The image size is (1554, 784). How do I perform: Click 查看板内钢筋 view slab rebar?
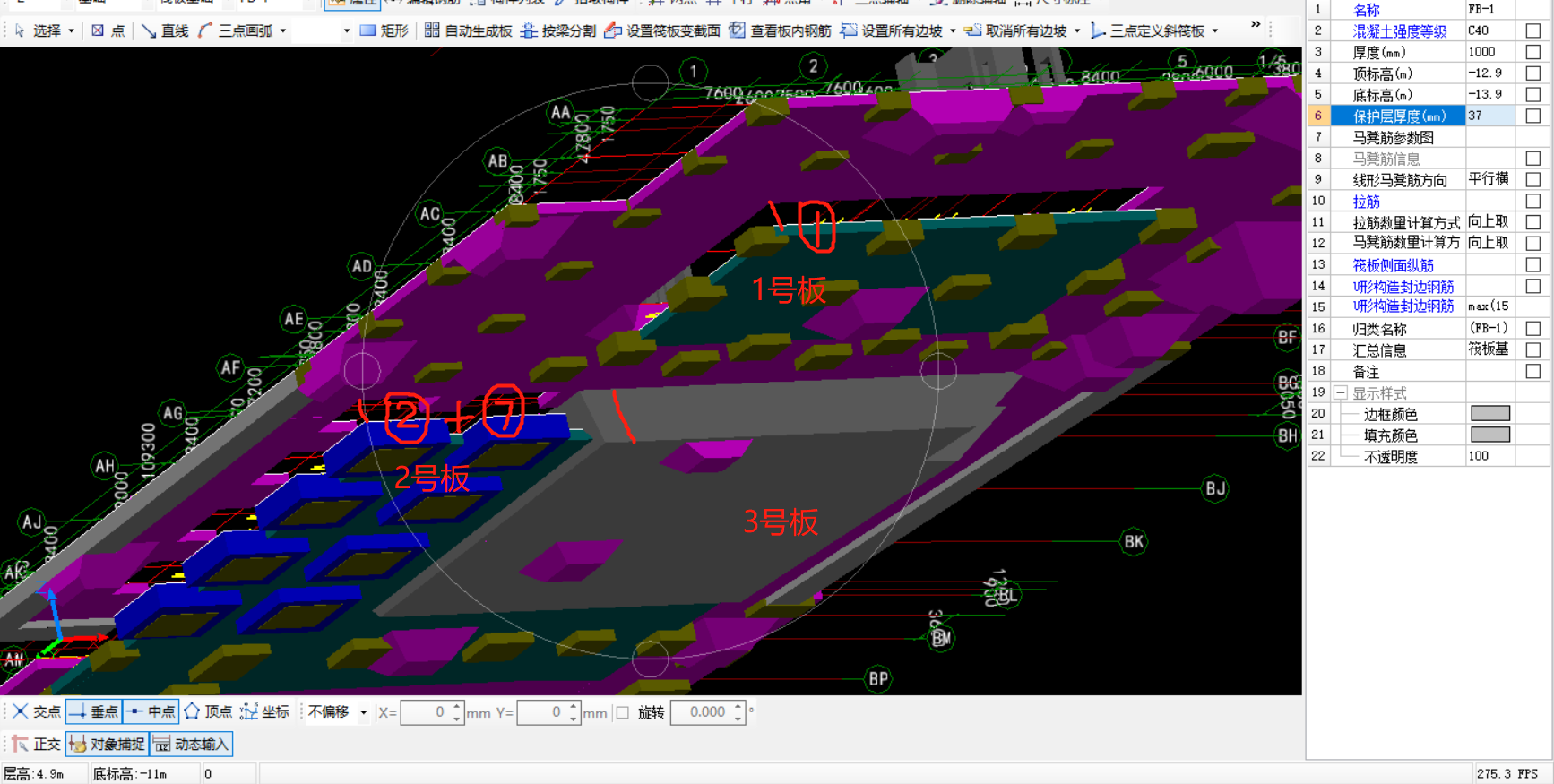(780, 30)
